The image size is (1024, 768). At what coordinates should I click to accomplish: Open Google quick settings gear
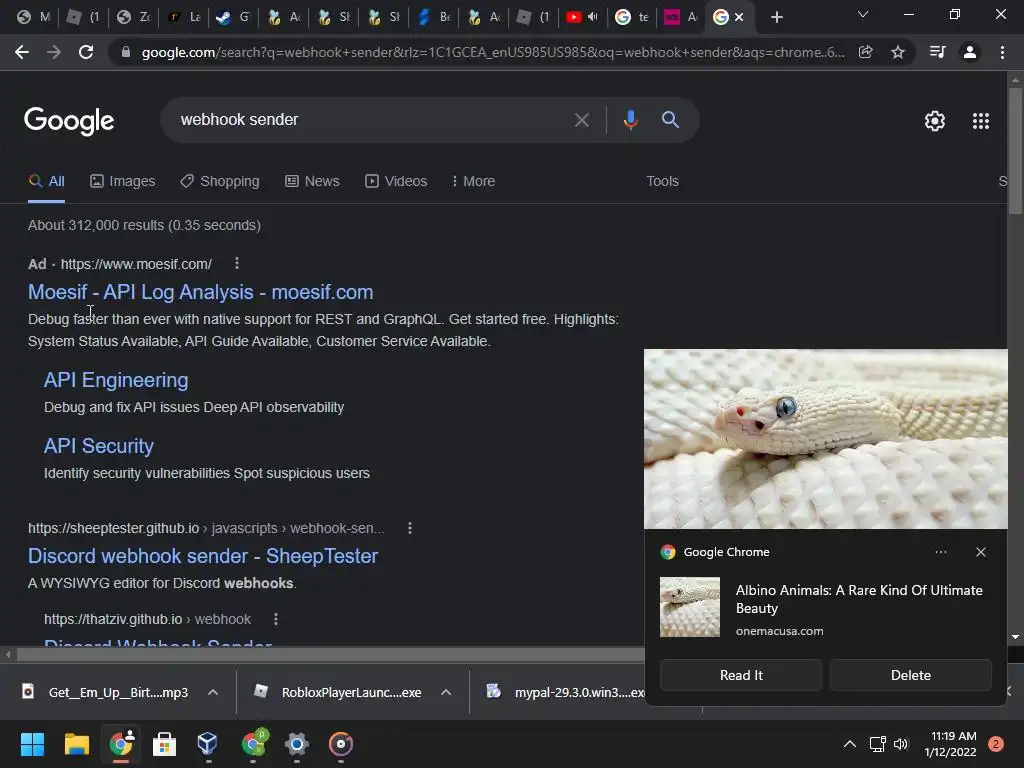tap(935, 121)
